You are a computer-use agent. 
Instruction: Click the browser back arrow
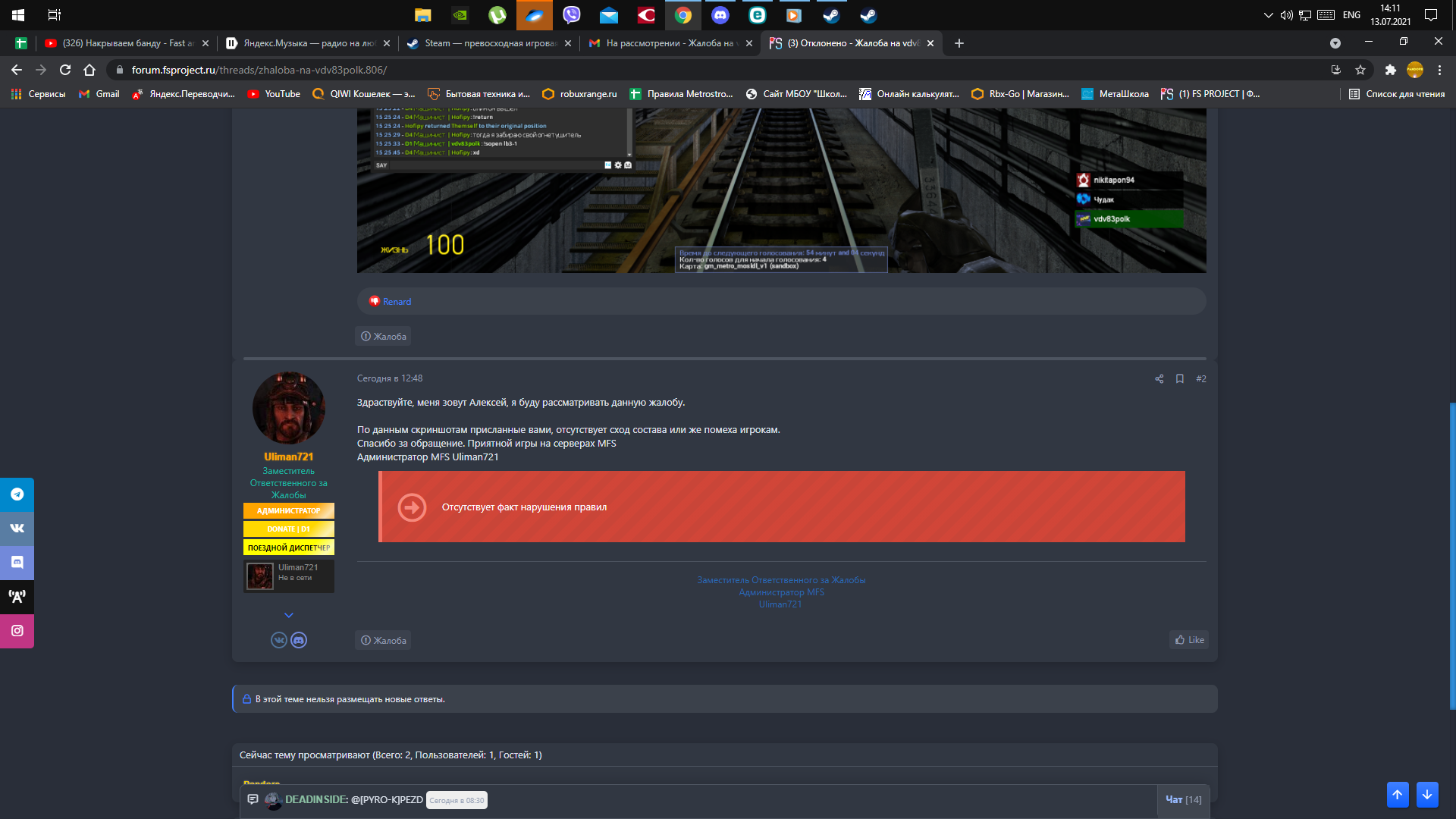[17, 70]
